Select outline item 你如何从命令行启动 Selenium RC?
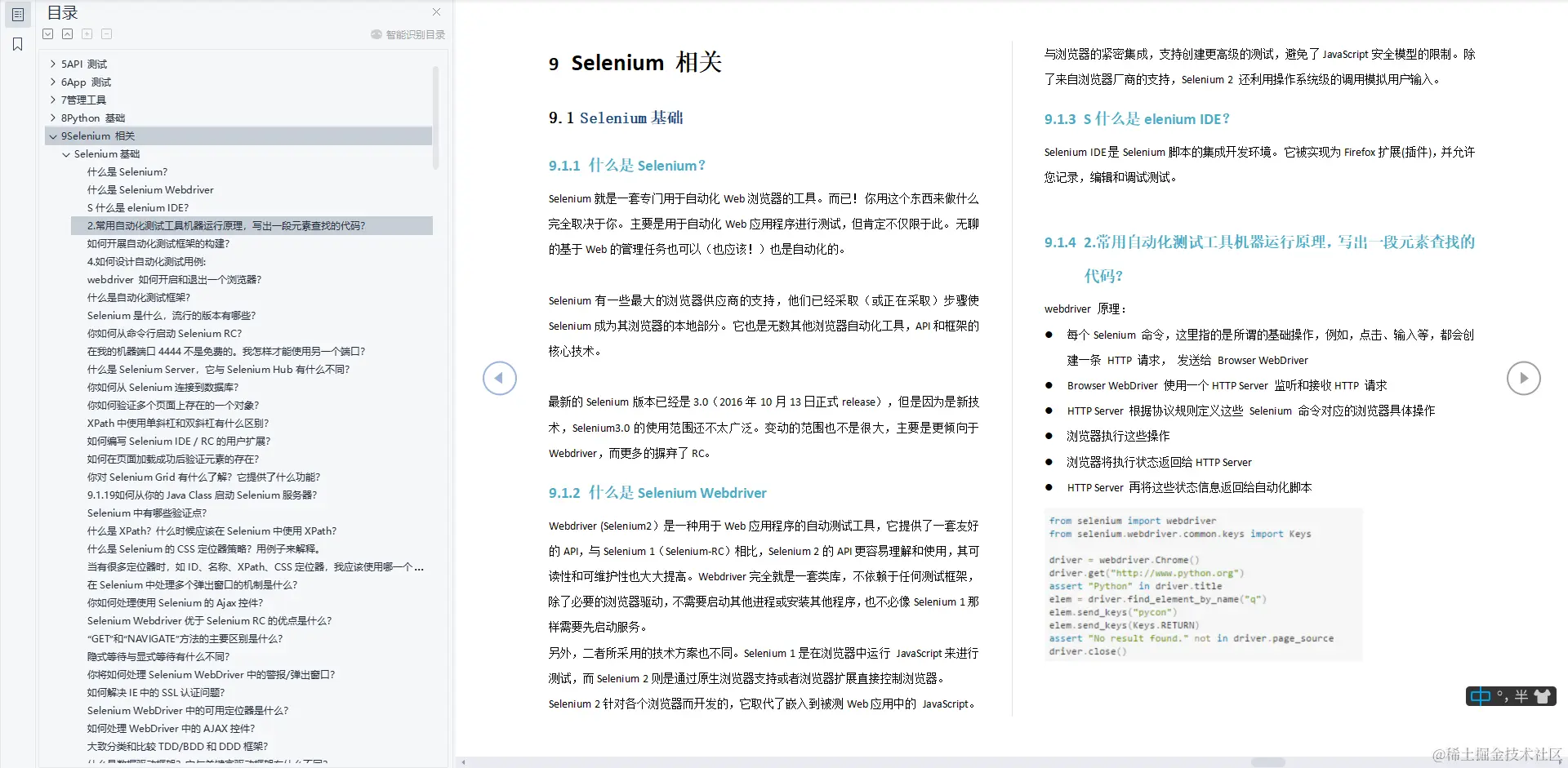Image resolution: width=1568 pixels, height=768 pixels. 165,333
